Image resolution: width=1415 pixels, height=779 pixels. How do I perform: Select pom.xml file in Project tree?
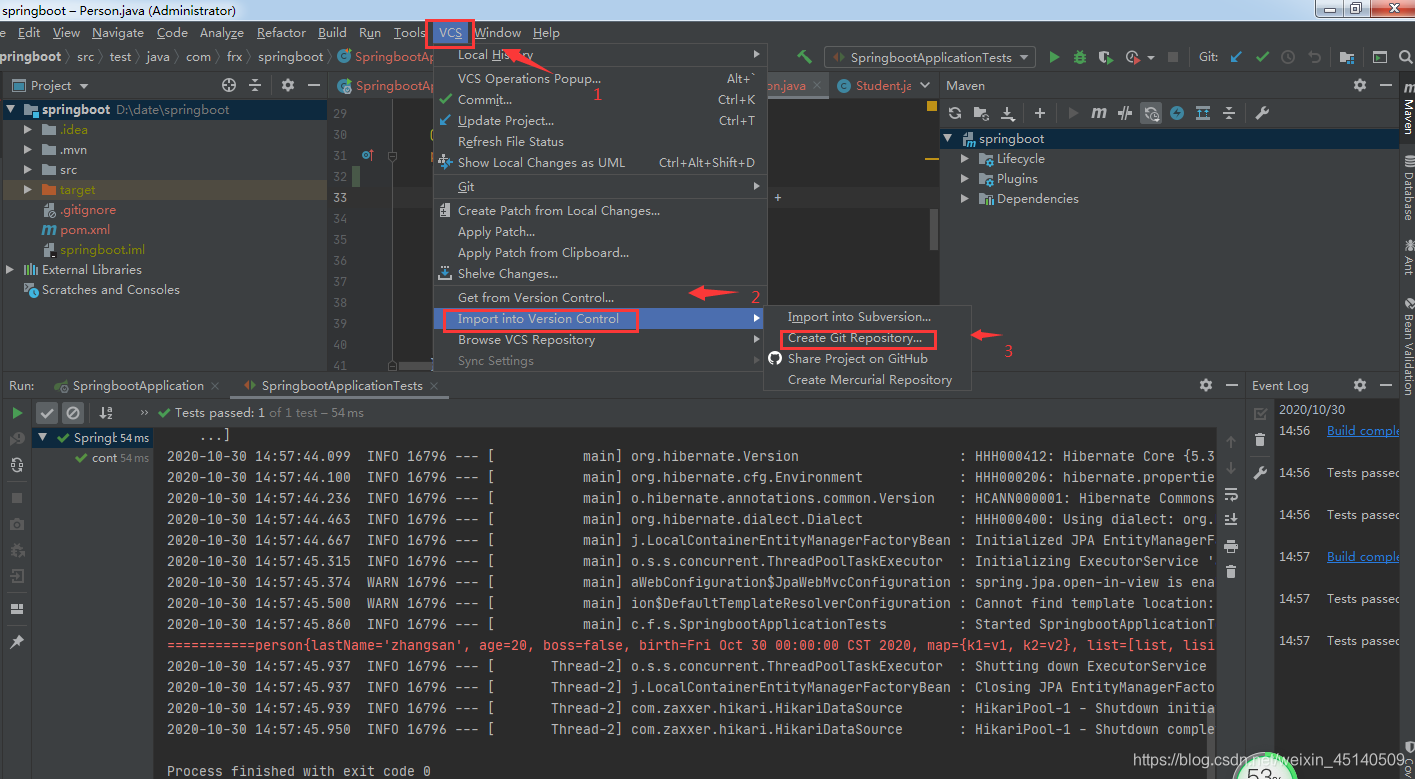tap(84, 230)
